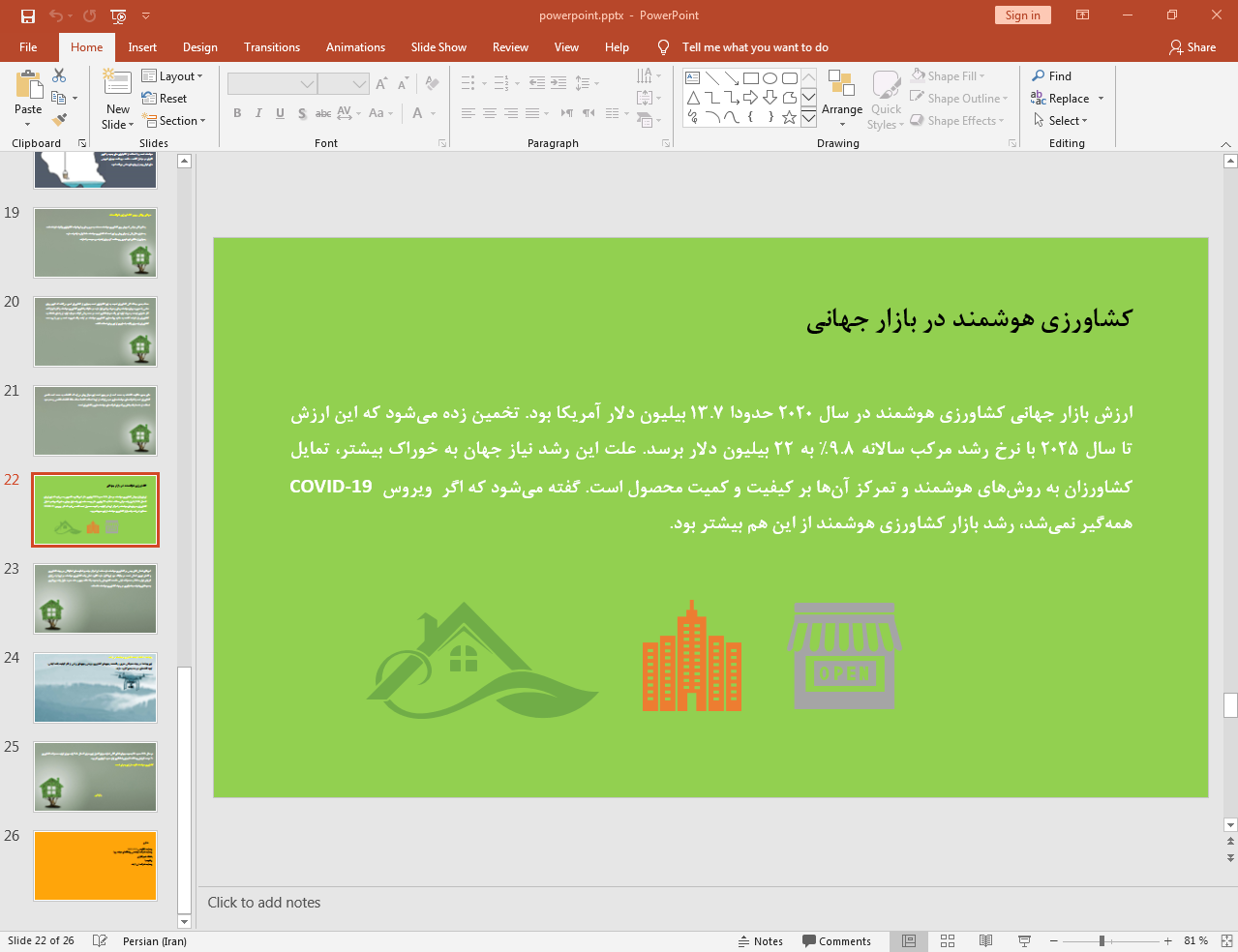Image resolution: width=1238 pixels, height=952 pixels.
Task: Toggle the Notes pane in the status bar
Action: pyautogui.click(x=761, y=940)
